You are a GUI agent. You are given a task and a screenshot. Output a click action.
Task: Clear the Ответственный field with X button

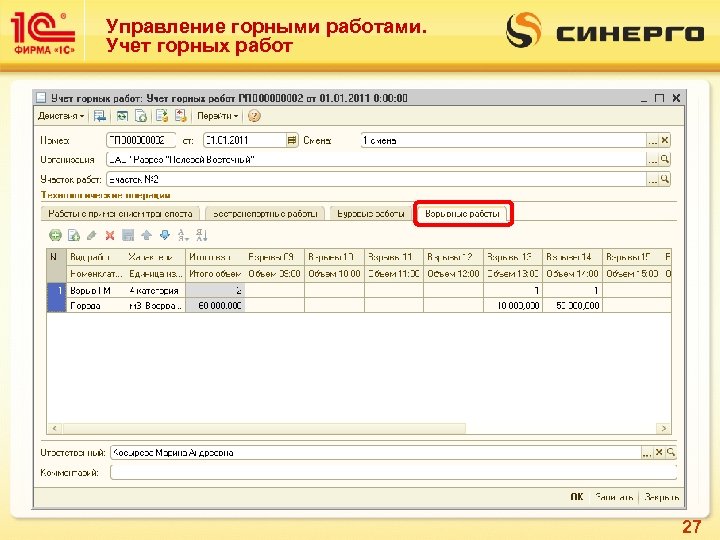pos(659,453)
